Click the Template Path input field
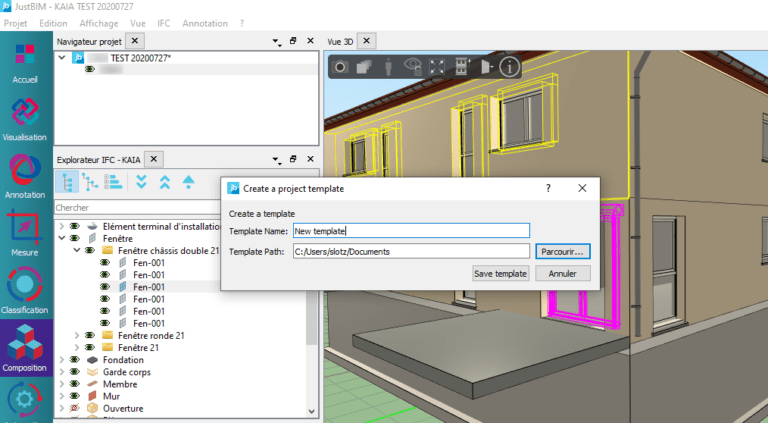This screenshot has width=768, height=423. tap(411, 252)
